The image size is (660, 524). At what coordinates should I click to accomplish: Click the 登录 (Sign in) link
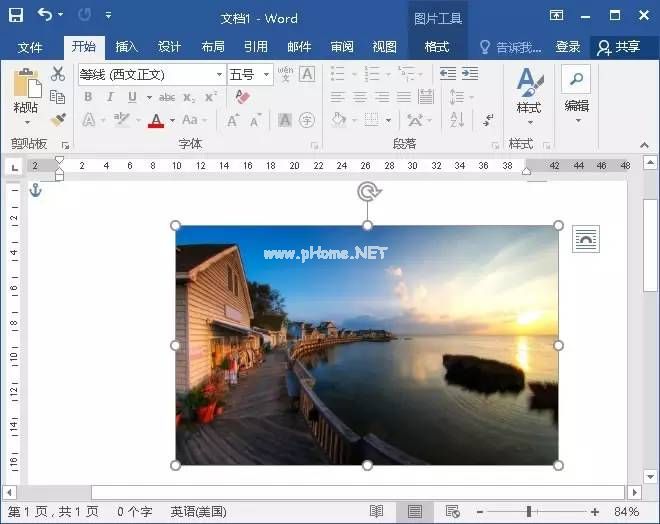pos(568,47)
